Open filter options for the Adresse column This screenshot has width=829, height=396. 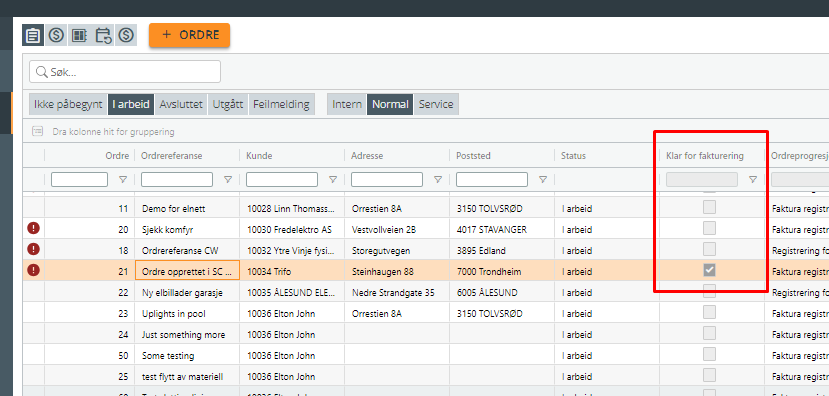click(x=438, y=180)
